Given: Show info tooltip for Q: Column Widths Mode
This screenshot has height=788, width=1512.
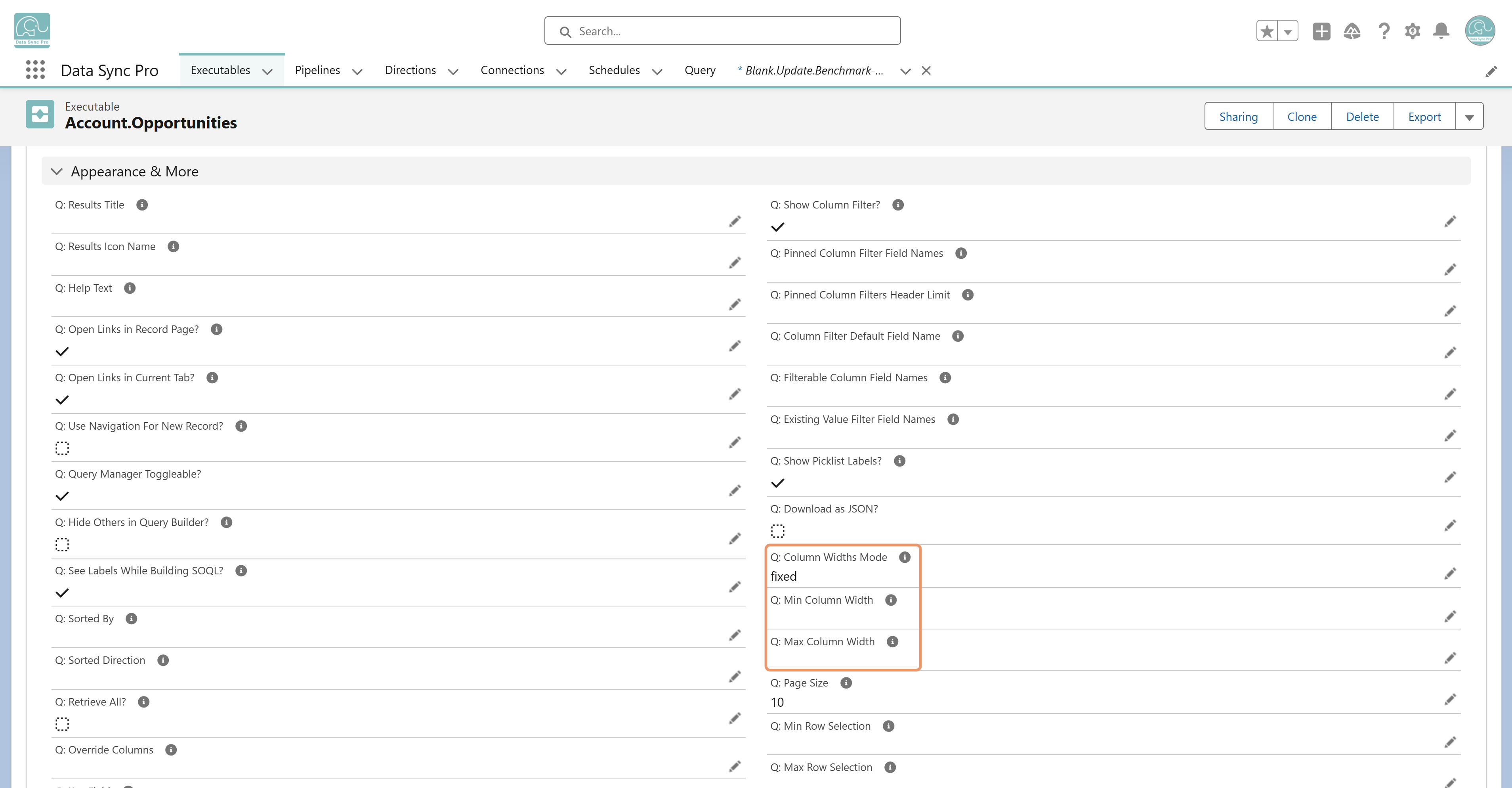Looking at the screenshot, I should click(x=905, y=557).
